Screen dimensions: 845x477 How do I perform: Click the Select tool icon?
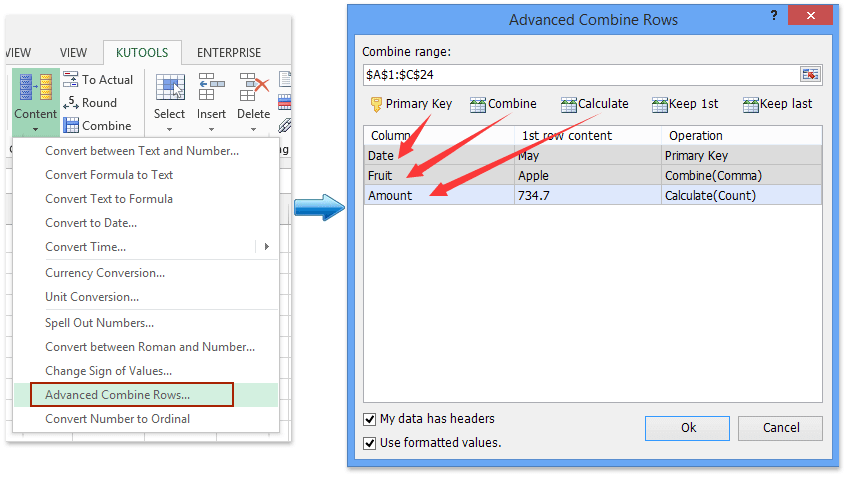point(170,87)
